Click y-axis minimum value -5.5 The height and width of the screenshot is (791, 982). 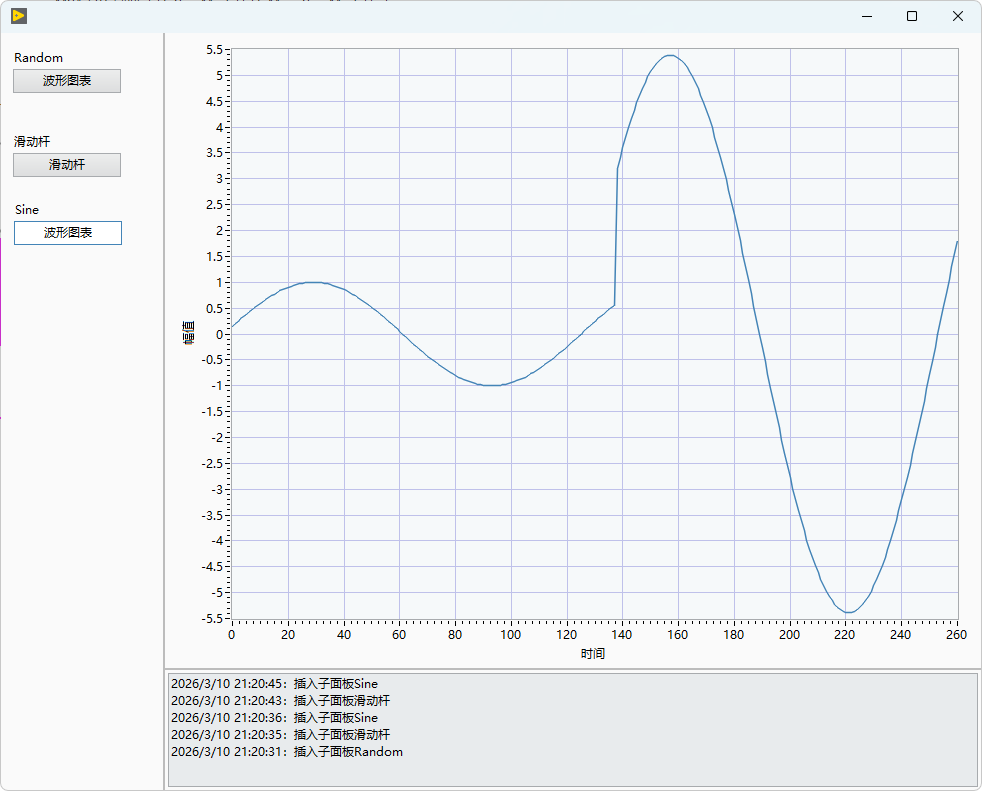click(212, 618)
